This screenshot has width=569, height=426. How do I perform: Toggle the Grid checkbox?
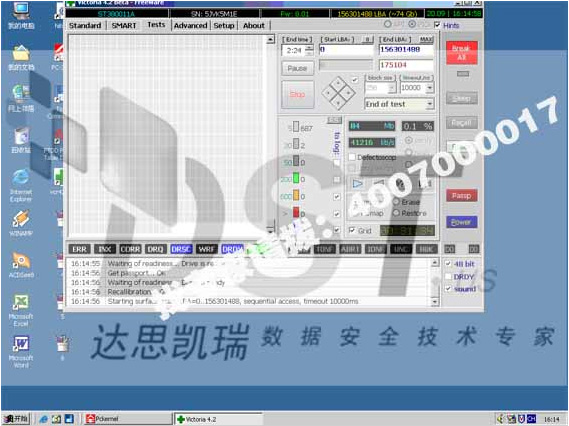pos(352,230)
